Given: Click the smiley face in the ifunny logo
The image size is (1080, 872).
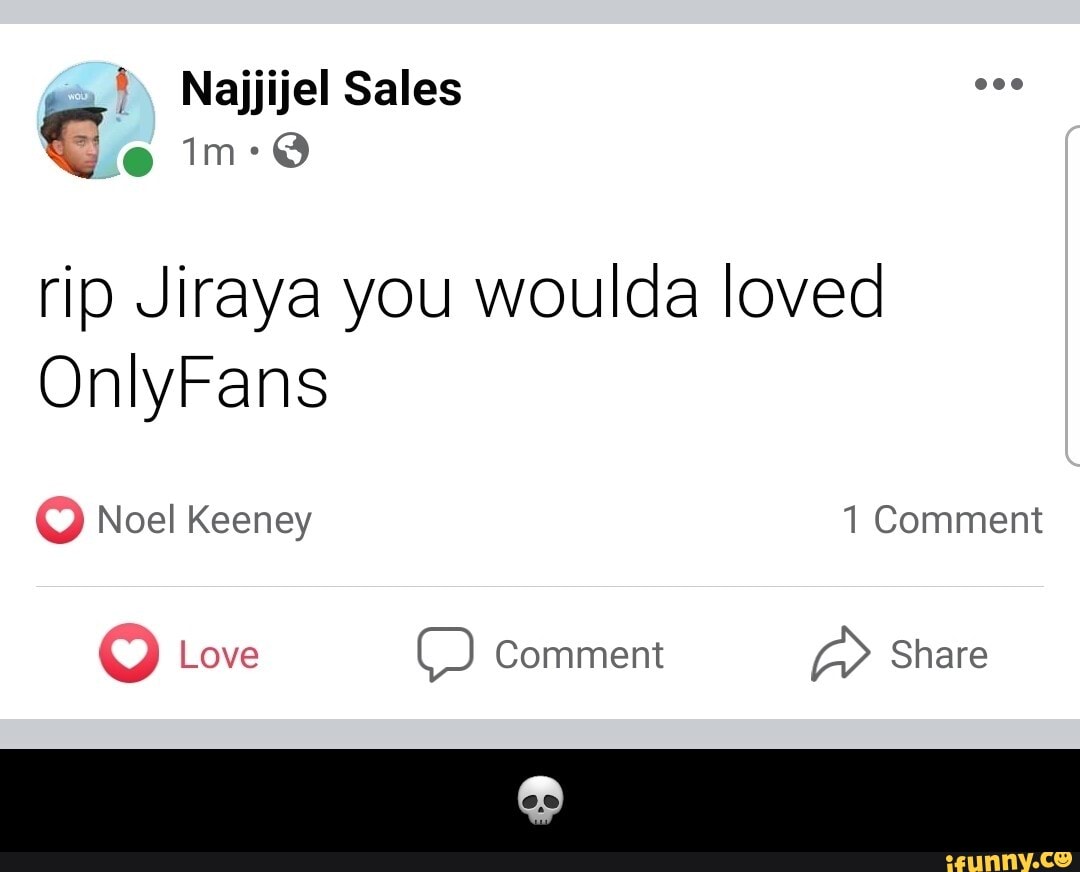Looking at the screenshot, I should (1065, 860).
